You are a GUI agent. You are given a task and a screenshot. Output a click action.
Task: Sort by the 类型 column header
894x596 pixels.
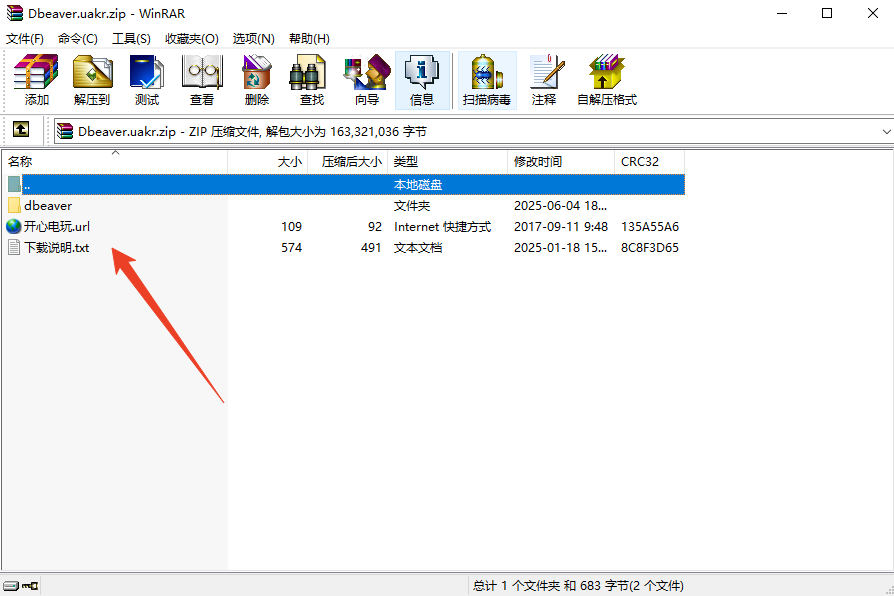click(448, 162)
